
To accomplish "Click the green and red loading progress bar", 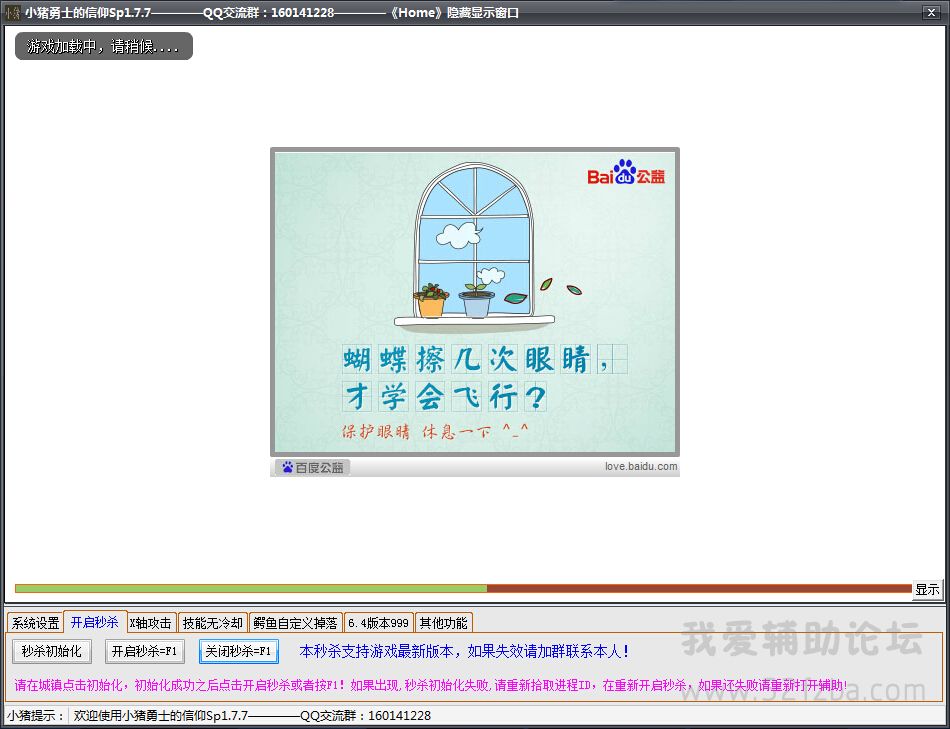I will pos(462,589).
